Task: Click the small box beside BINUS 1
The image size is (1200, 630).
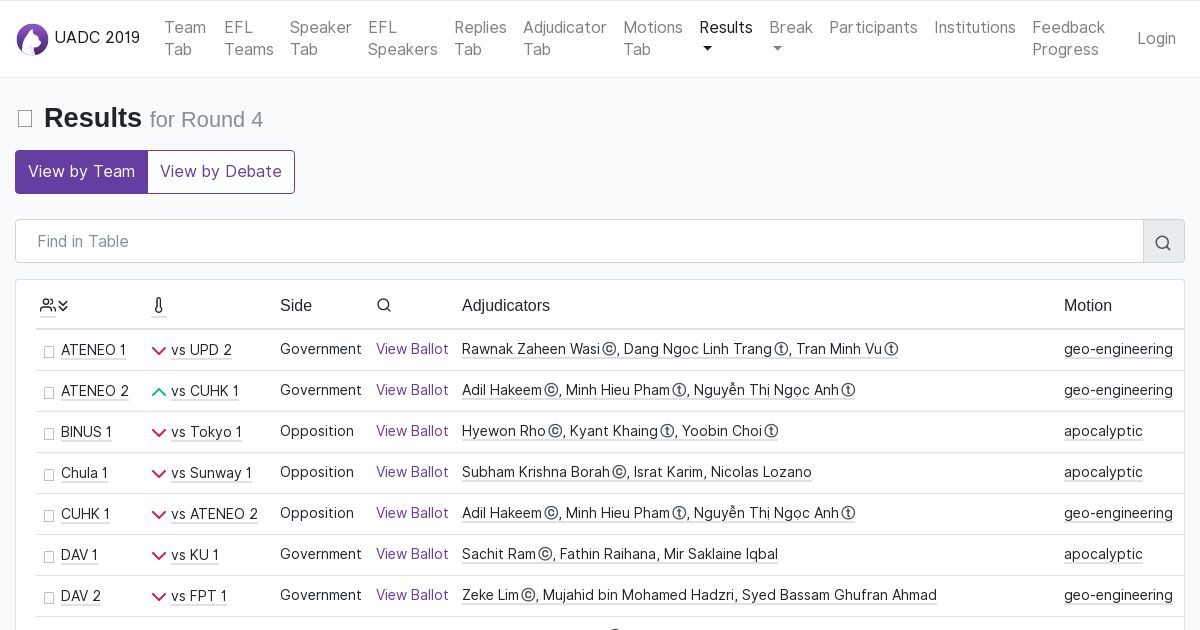Action: click(48, 434)
